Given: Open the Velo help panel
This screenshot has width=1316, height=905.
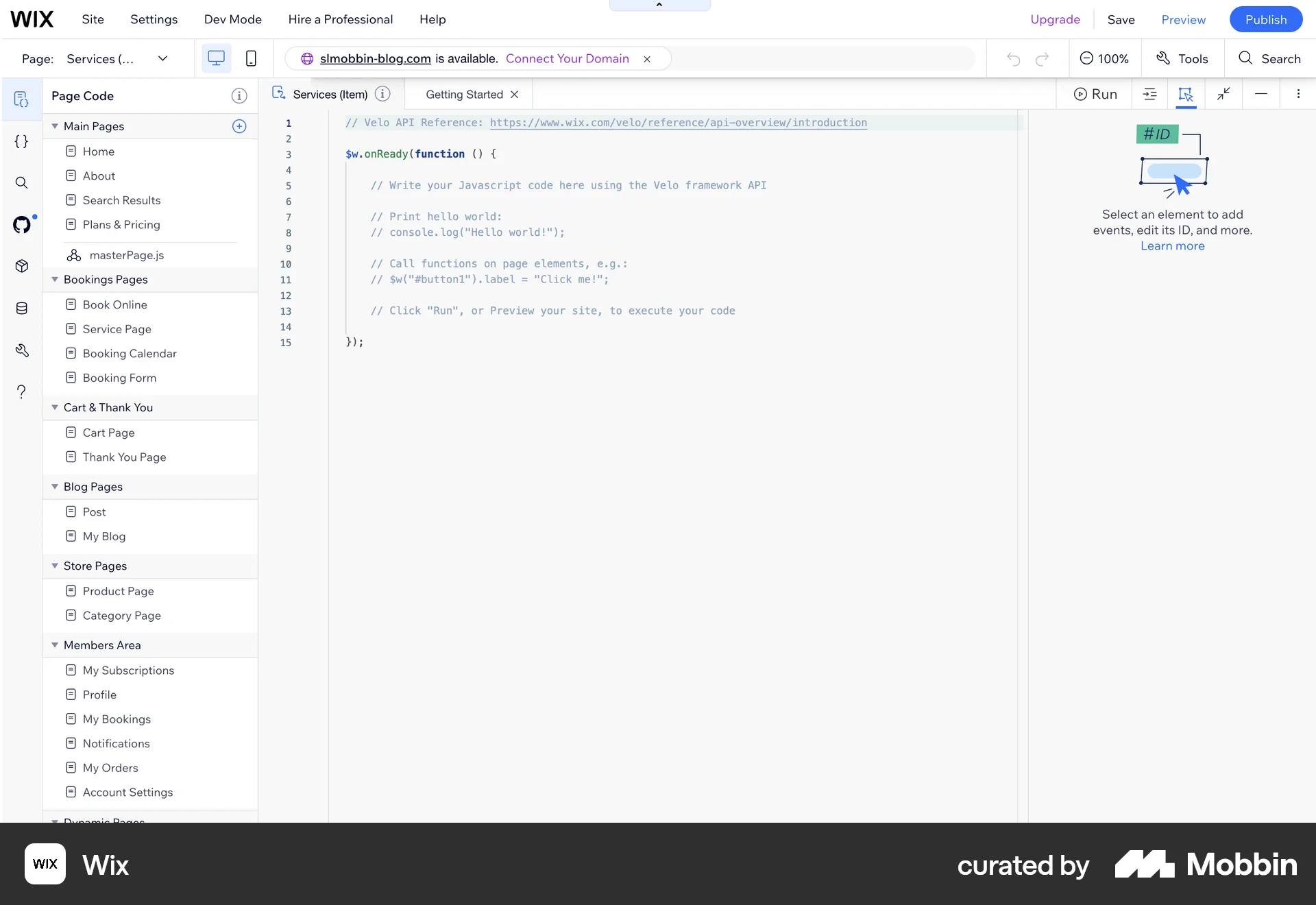Looking at the screenshot, I should (21, 391).
